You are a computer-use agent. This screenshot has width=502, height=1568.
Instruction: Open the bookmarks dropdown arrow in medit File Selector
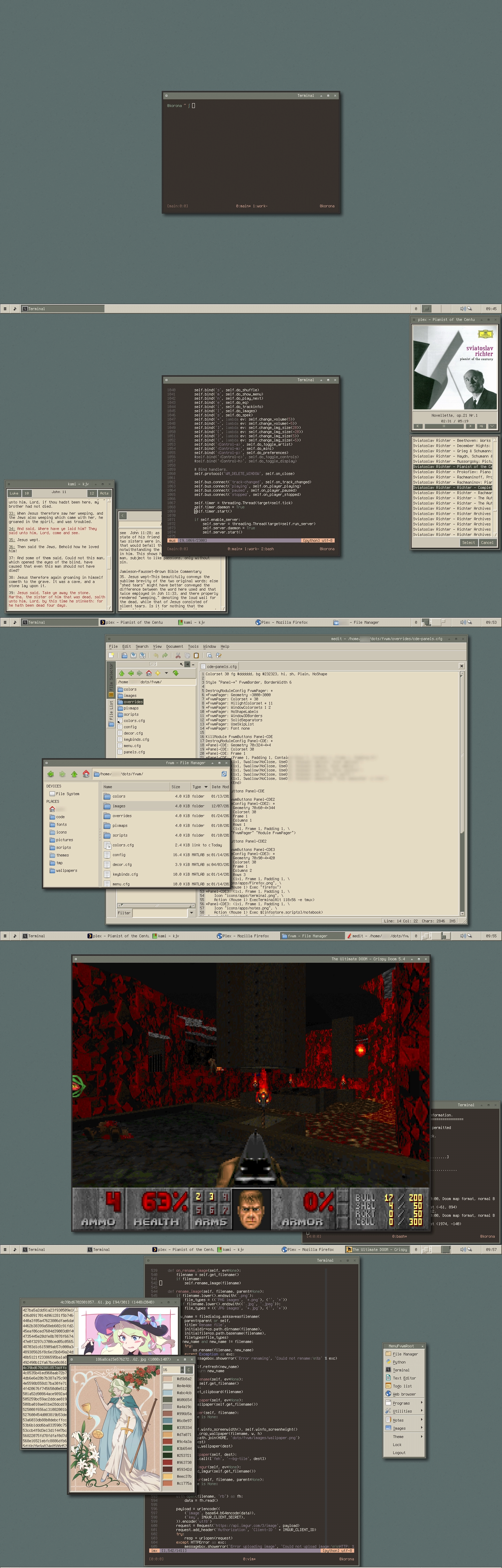click(166, 673)
